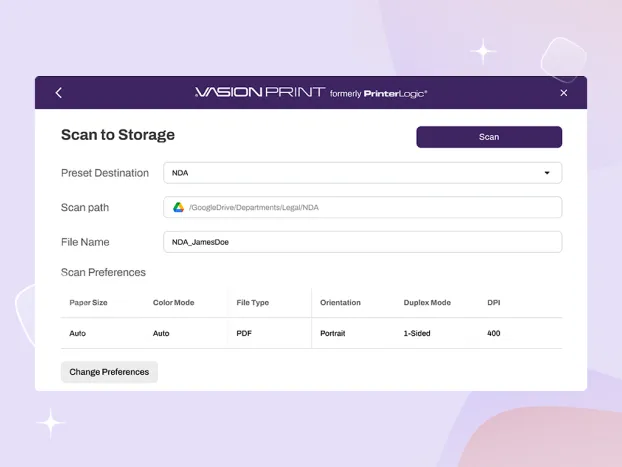Click the Change Preferences button
Screen dimensions: 622x467
pyautogui.click(x=109, y=372)
